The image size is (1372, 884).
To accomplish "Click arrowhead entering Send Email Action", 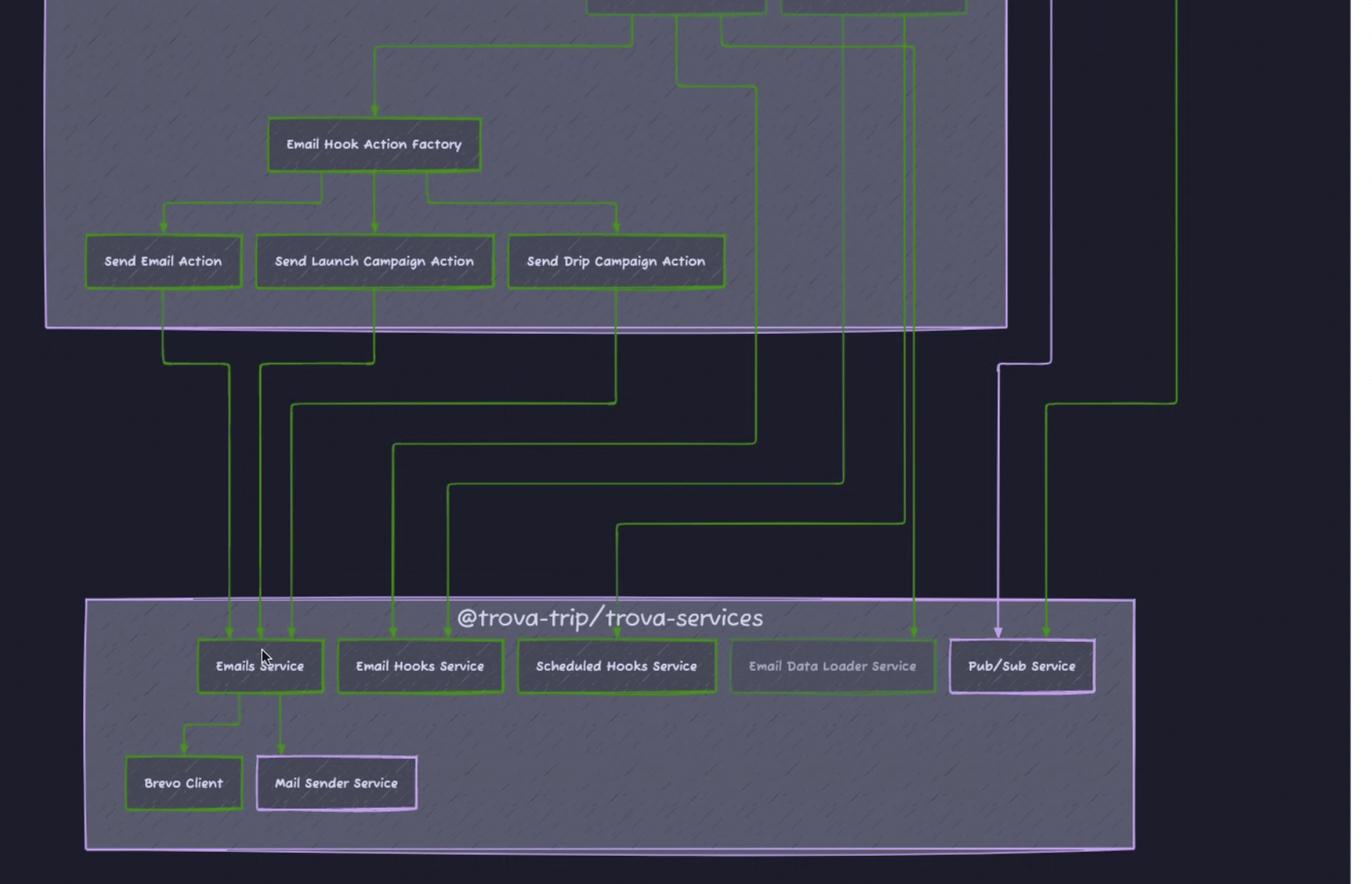I will point(163,227).
